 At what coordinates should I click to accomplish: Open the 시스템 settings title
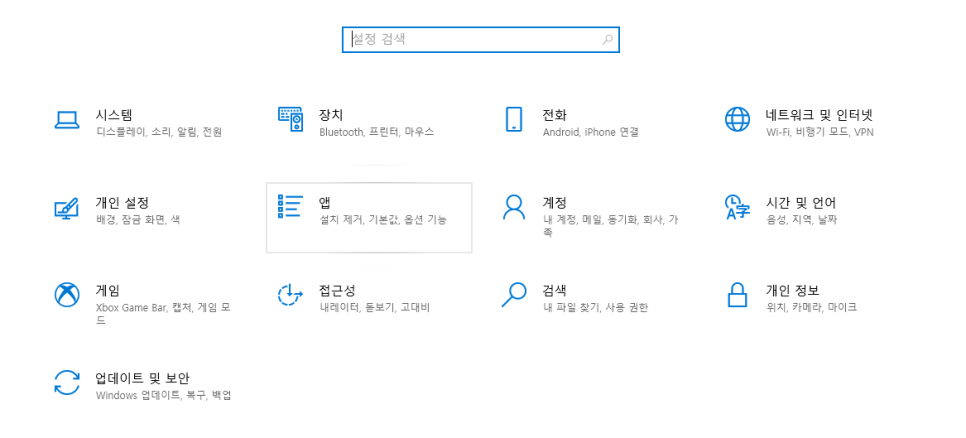point(114,115)
